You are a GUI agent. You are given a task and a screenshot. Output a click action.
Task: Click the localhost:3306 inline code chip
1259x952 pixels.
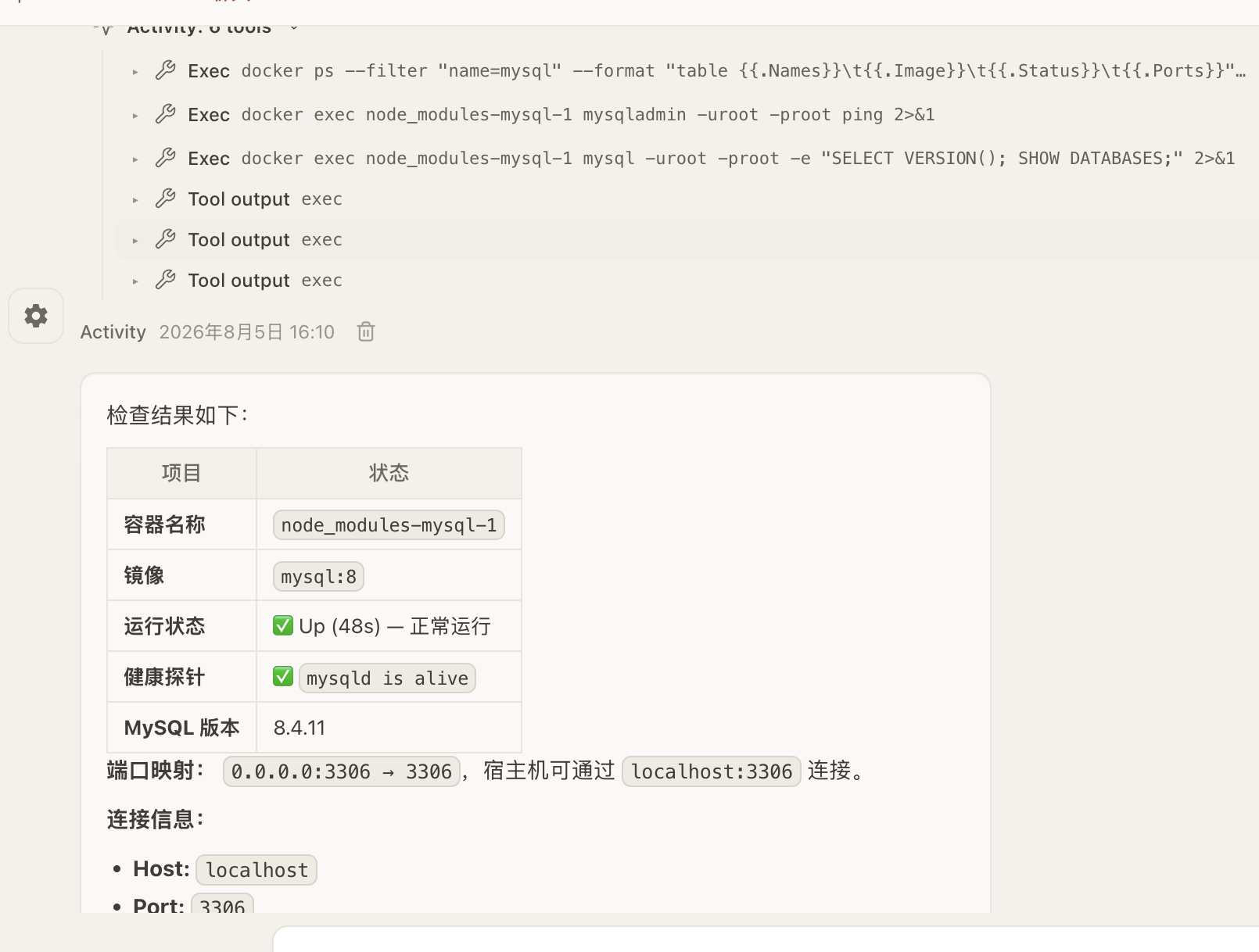(712, 771)
